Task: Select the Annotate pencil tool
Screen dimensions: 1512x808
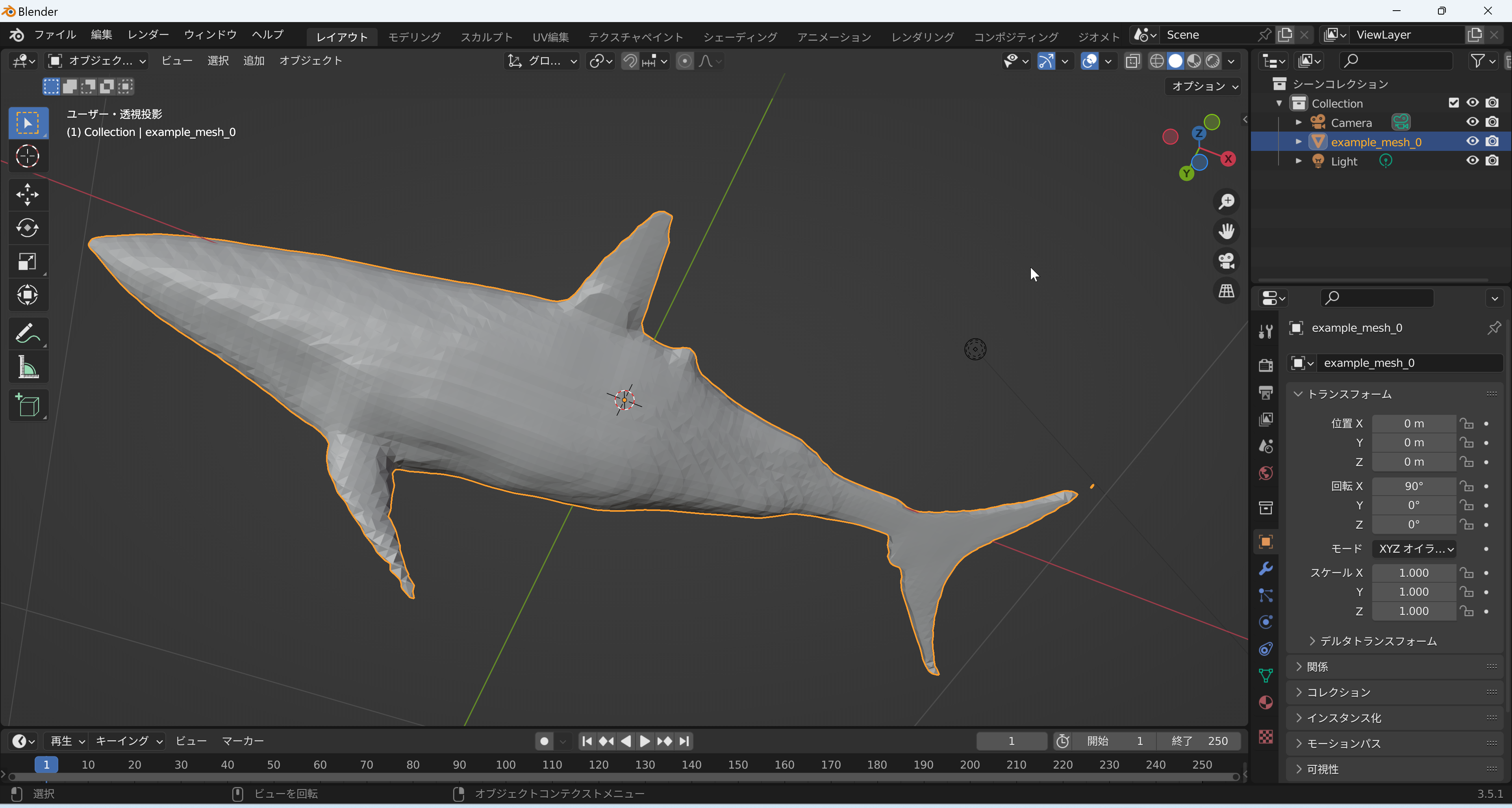Action: click(28, 334)
